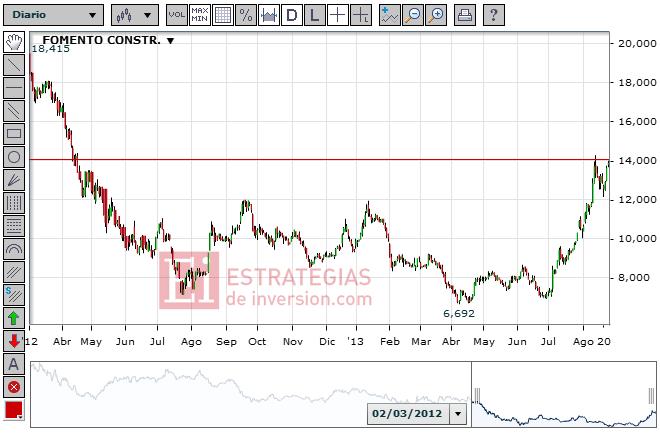Select the parallel channel lines tool

pyautogui.click(x=14, y=111)
